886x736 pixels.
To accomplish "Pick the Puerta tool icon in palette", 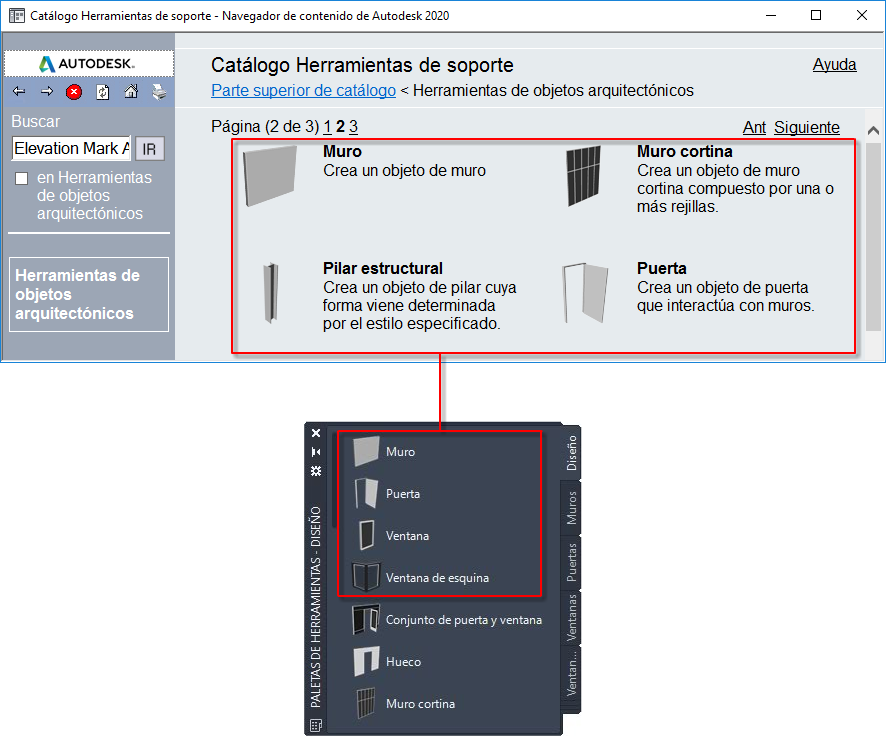I will 366,493.
